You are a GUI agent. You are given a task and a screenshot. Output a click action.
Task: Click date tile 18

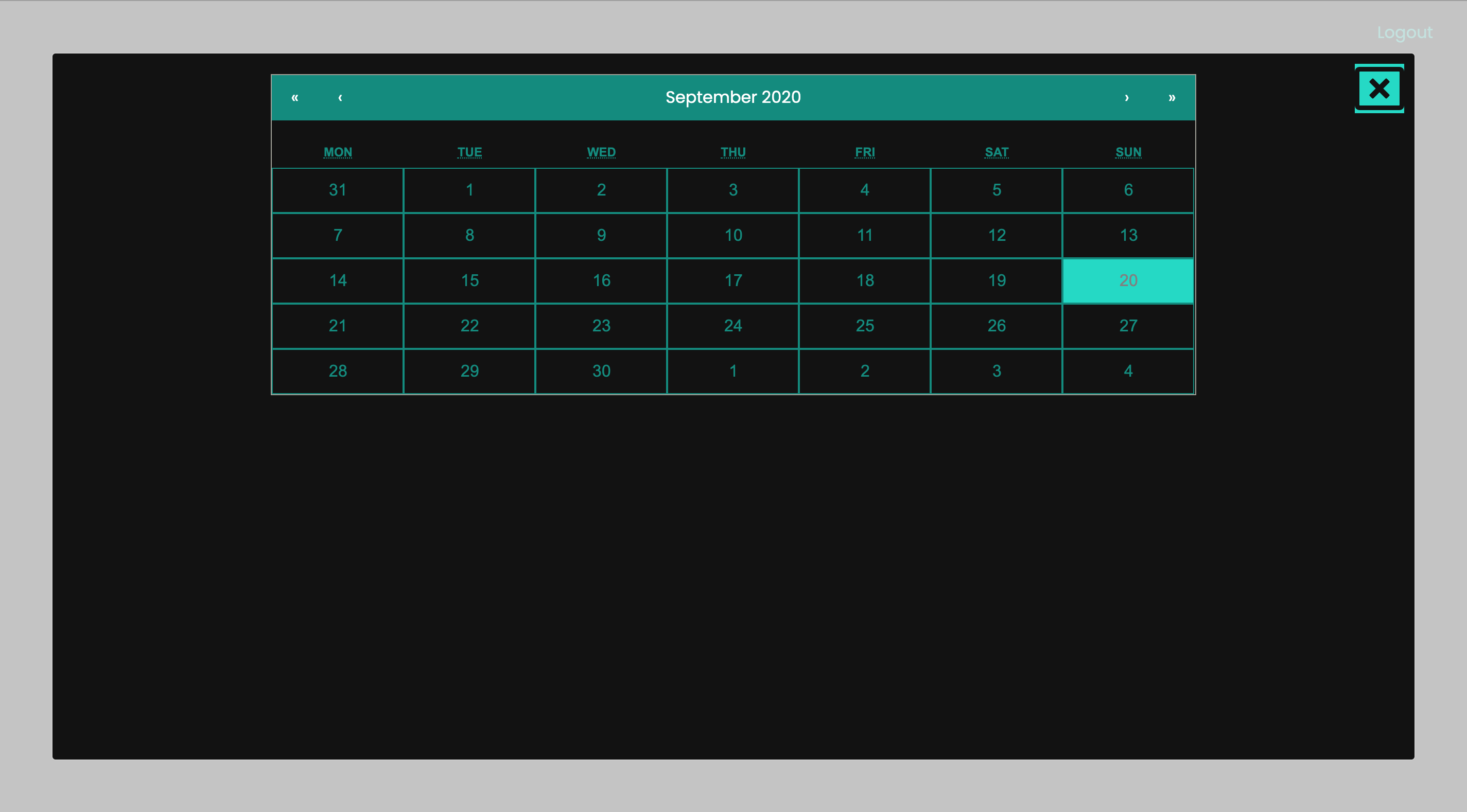864,281
